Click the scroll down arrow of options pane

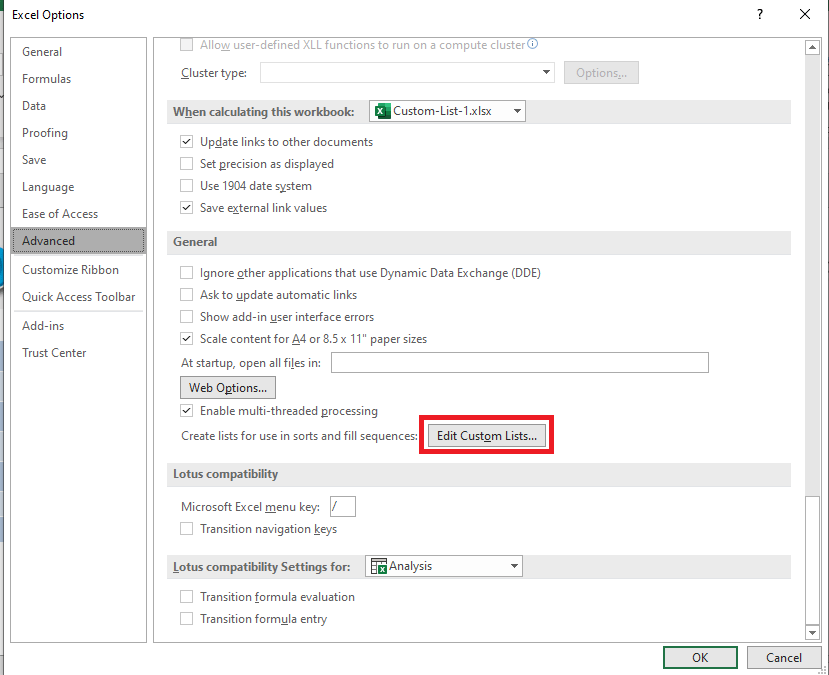click(x=812, y=632)
